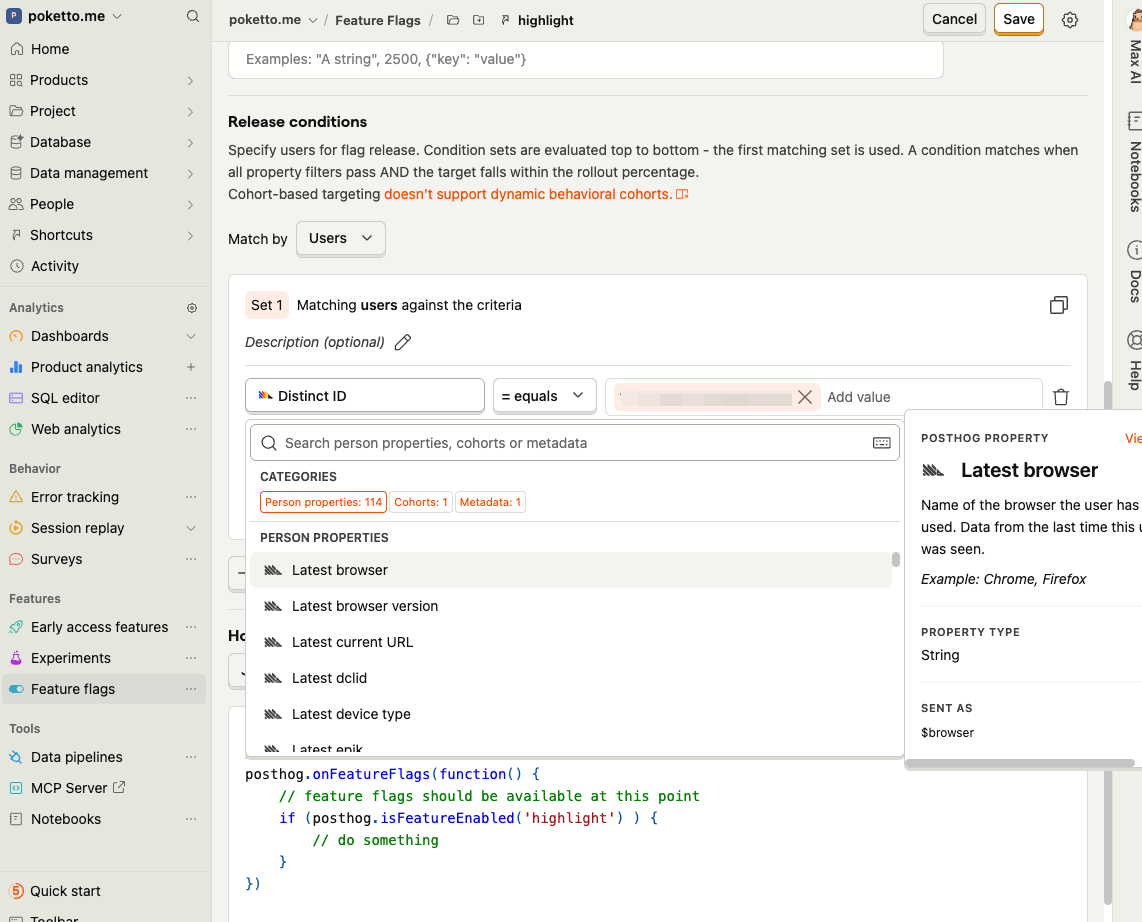Expand Products submenu in sidebar
The width and height of the screenshot is (1142, 922).
[190, 80]
